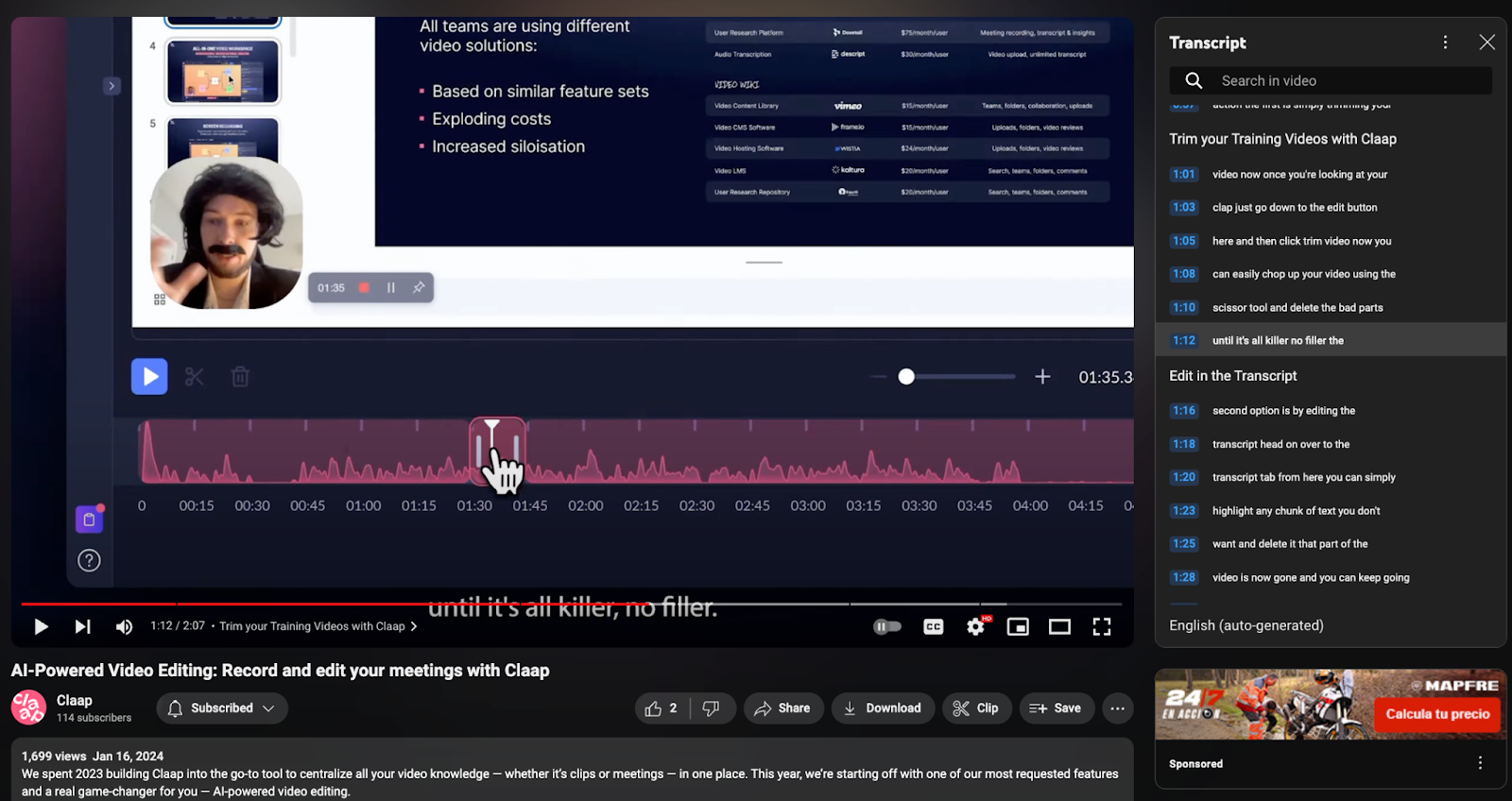Skip to the next video
Image resolution: width=1512 pixels, height=801 pixels.
tap(83, 626)
